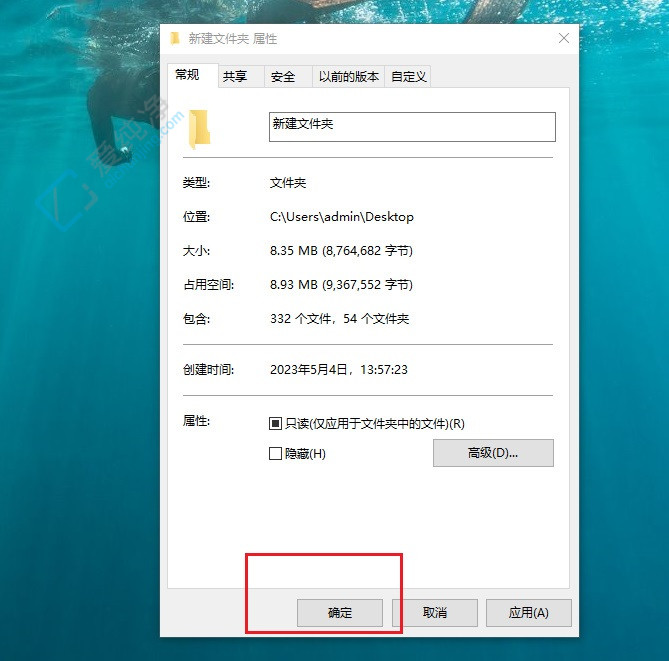The height and width of the screenshot is (661, 669).
Task: Click the contents text 332 个文件
Action: [300, 319]
